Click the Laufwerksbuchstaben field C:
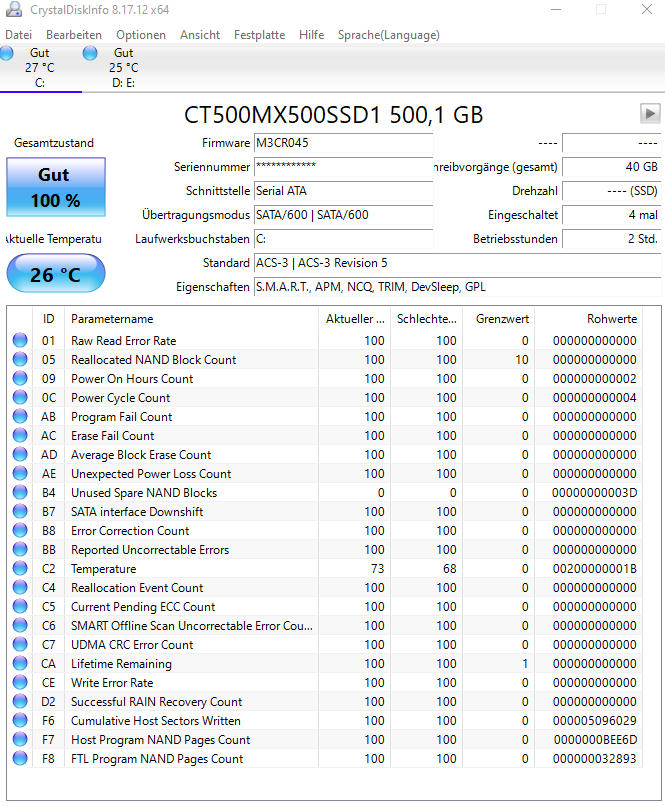 344,239
